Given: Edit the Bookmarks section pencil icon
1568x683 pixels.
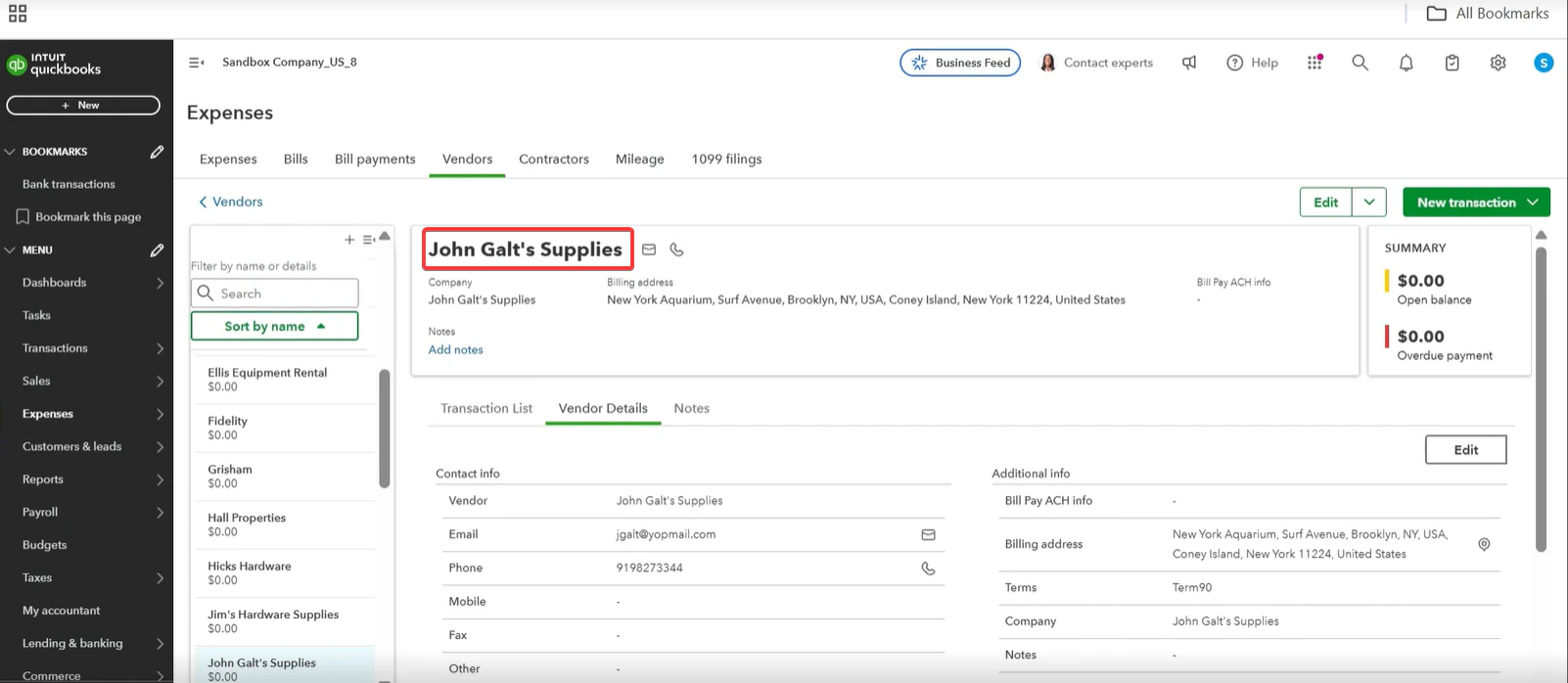Looking at the screenshot, I should [x=157, y=152].
